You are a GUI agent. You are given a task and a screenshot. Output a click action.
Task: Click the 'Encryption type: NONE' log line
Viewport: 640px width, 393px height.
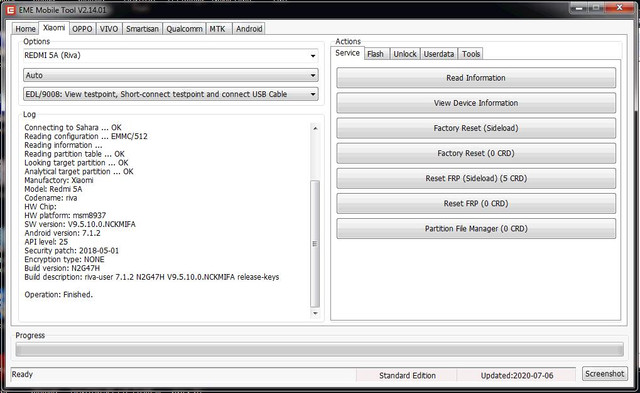[64, 260]
